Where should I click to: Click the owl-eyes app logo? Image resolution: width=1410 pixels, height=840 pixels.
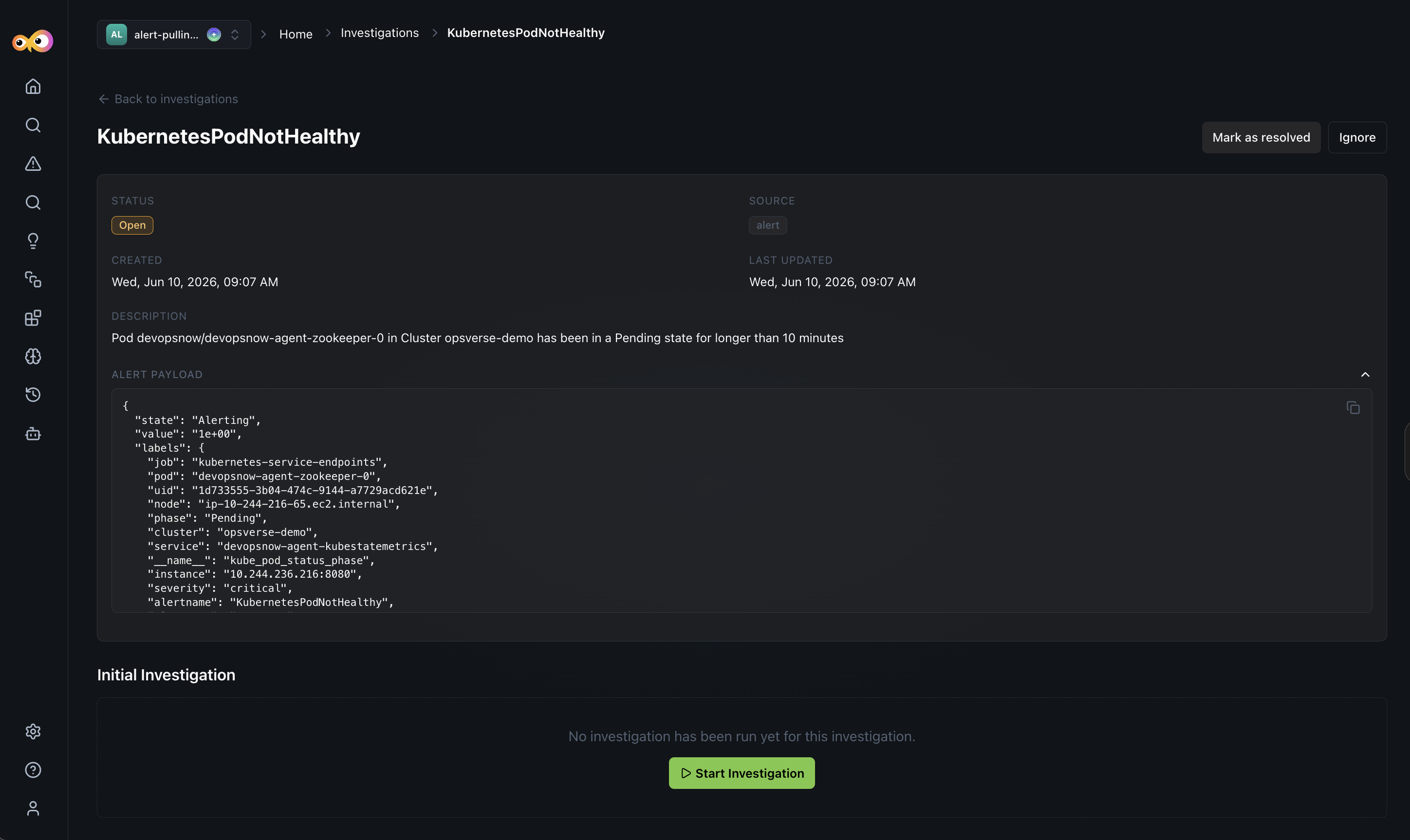(x=33, y=41)
